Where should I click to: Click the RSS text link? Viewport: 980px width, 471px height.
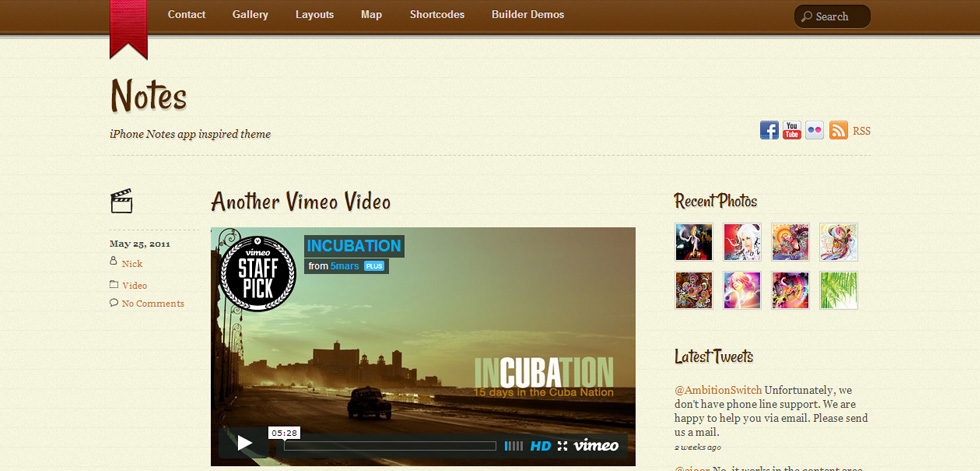[x=861, y=131]
